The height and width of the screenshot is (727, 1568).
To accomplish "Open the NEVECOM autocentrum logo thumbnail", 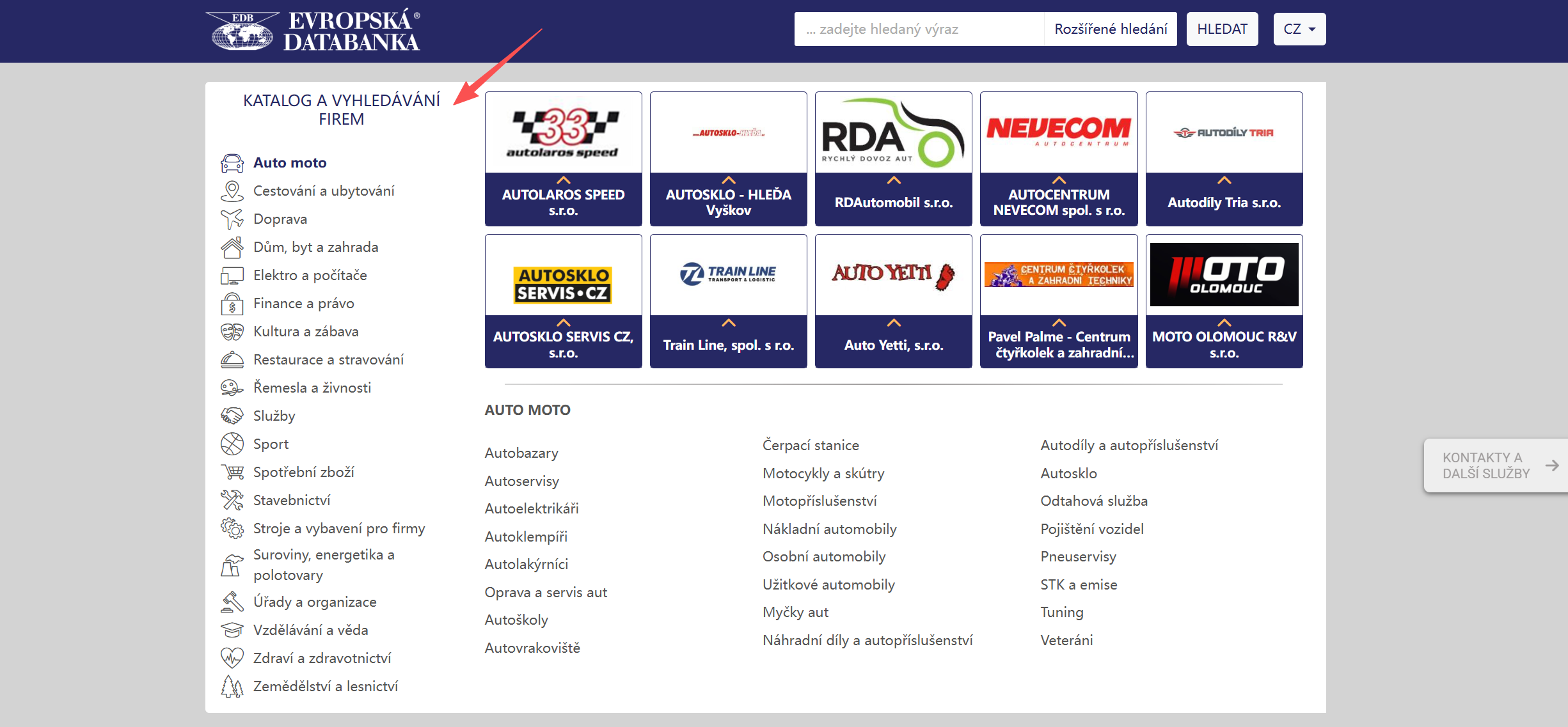I will click(1058, 132).
